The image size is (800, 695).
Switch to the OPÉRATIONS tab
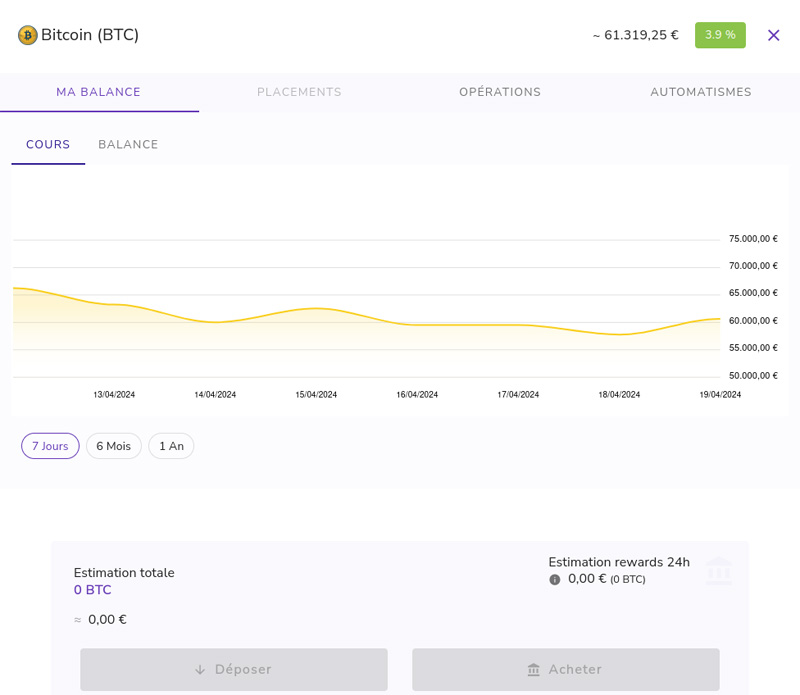(500, 92)
